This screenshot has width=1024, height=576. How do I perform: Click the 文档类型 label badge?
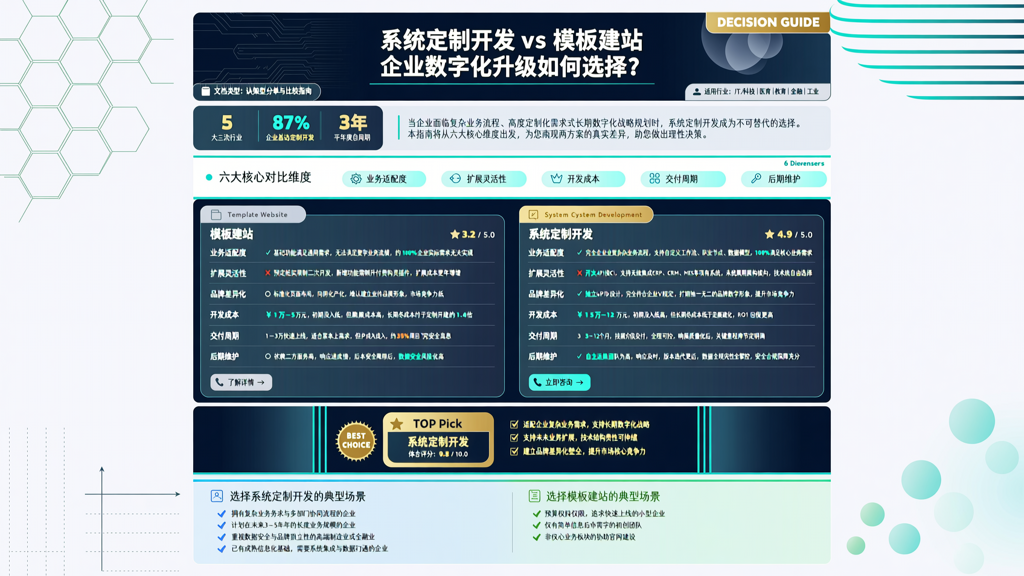click(257, 91)
